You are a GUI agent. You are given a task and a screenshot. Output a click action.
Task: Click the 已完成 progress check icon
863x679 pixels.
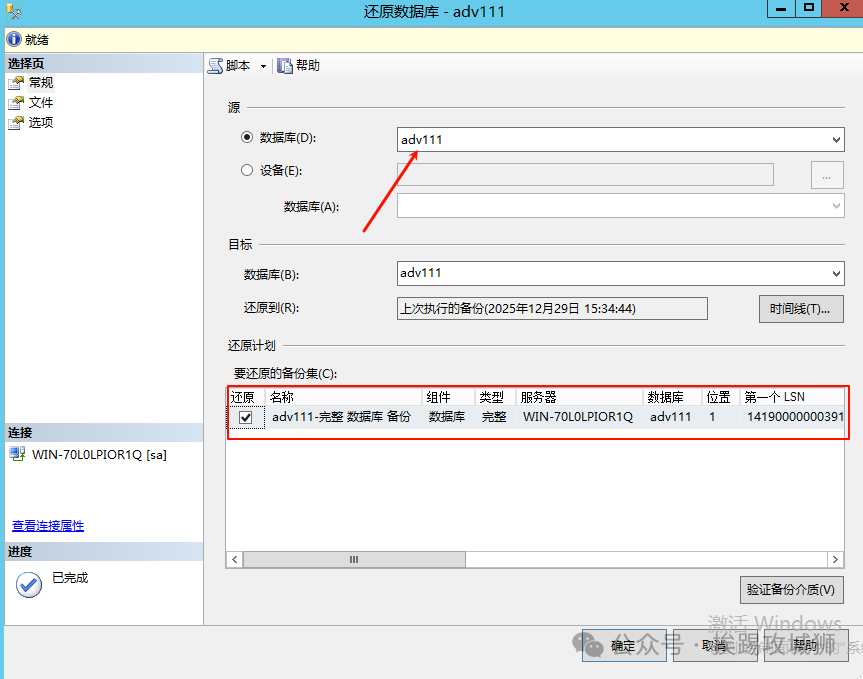pyautogui.click(x=29, y=585)
